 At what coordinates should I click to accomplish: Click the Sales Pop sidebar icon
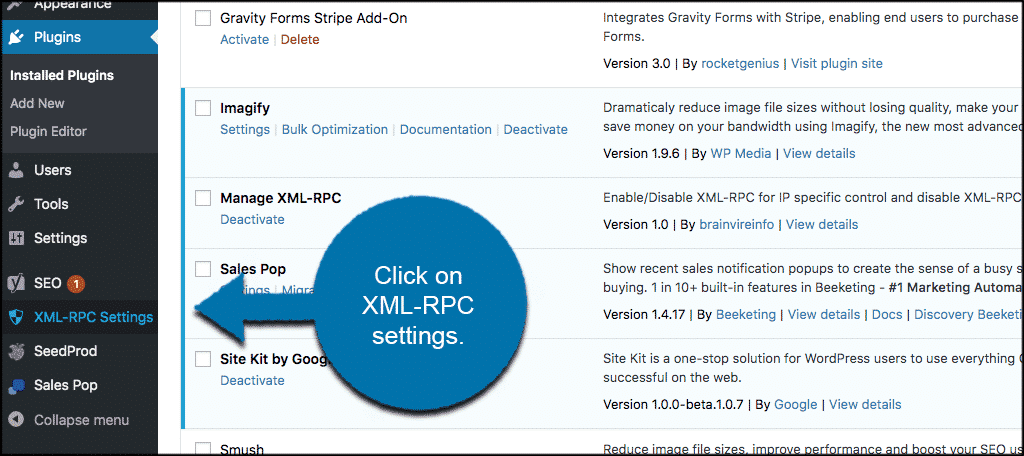point(16,385)
